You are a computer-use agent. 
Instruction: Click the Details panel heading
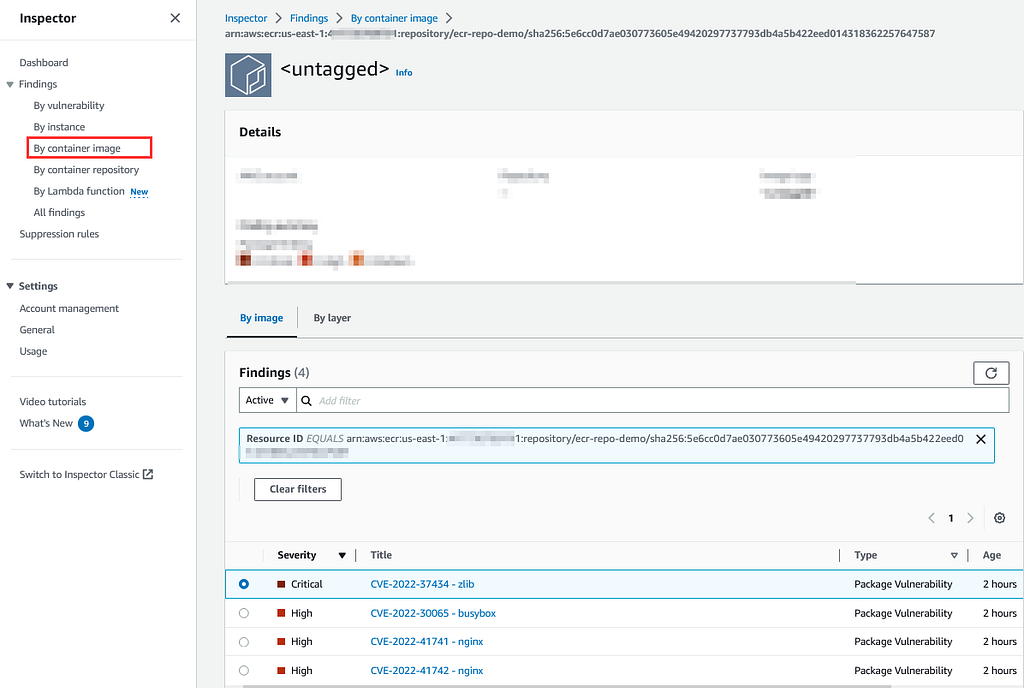click(260, 132)
